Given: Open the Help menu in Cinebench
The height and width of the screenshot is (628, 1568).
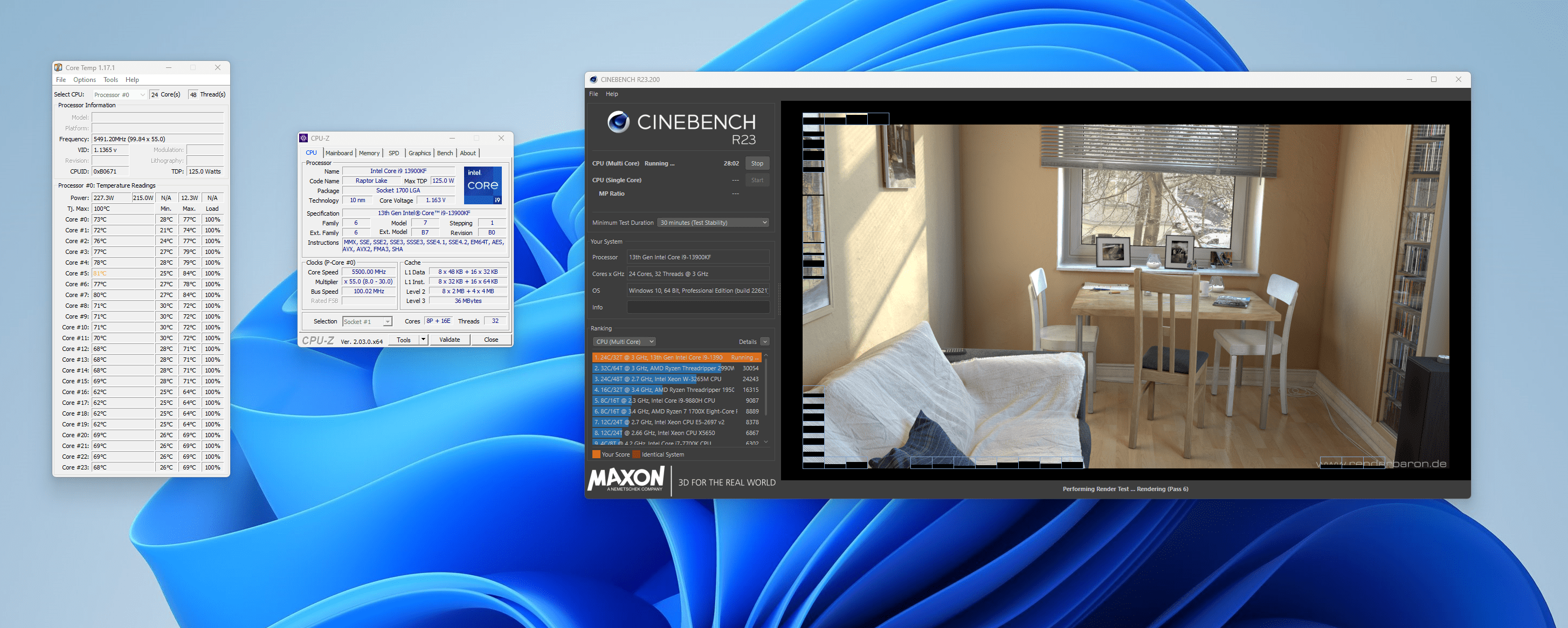Looking at the screenshot, I should 612,94.
